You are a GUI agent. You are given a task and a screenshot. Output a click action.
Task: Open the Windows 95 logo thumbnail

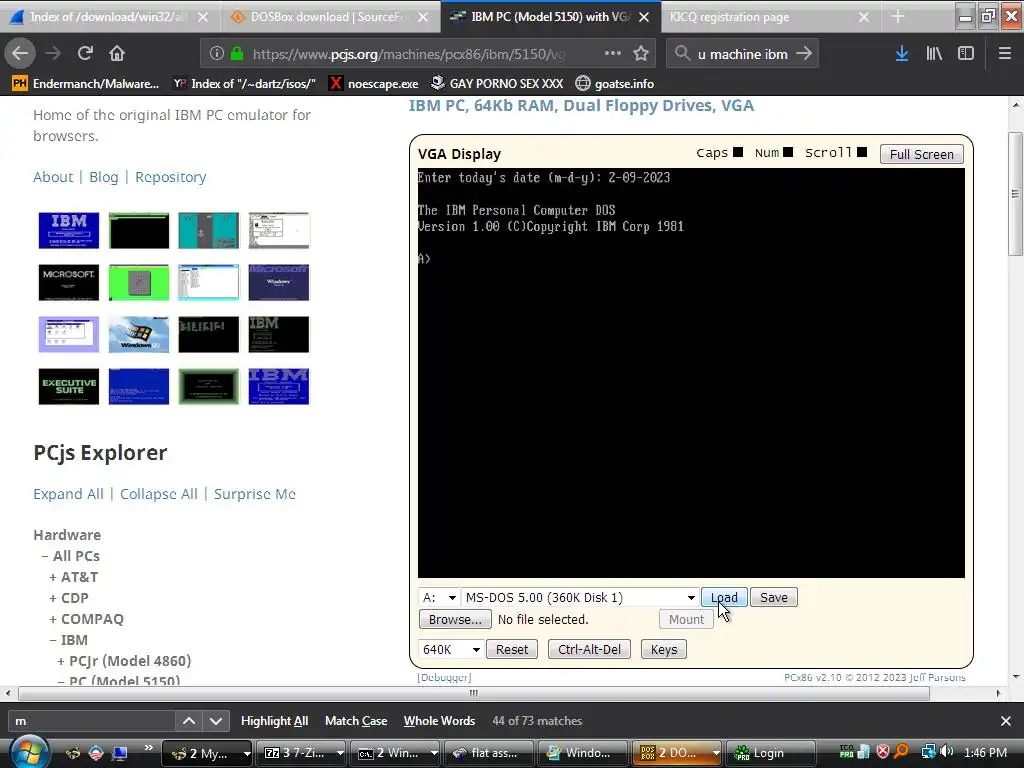tap(138, 334)
